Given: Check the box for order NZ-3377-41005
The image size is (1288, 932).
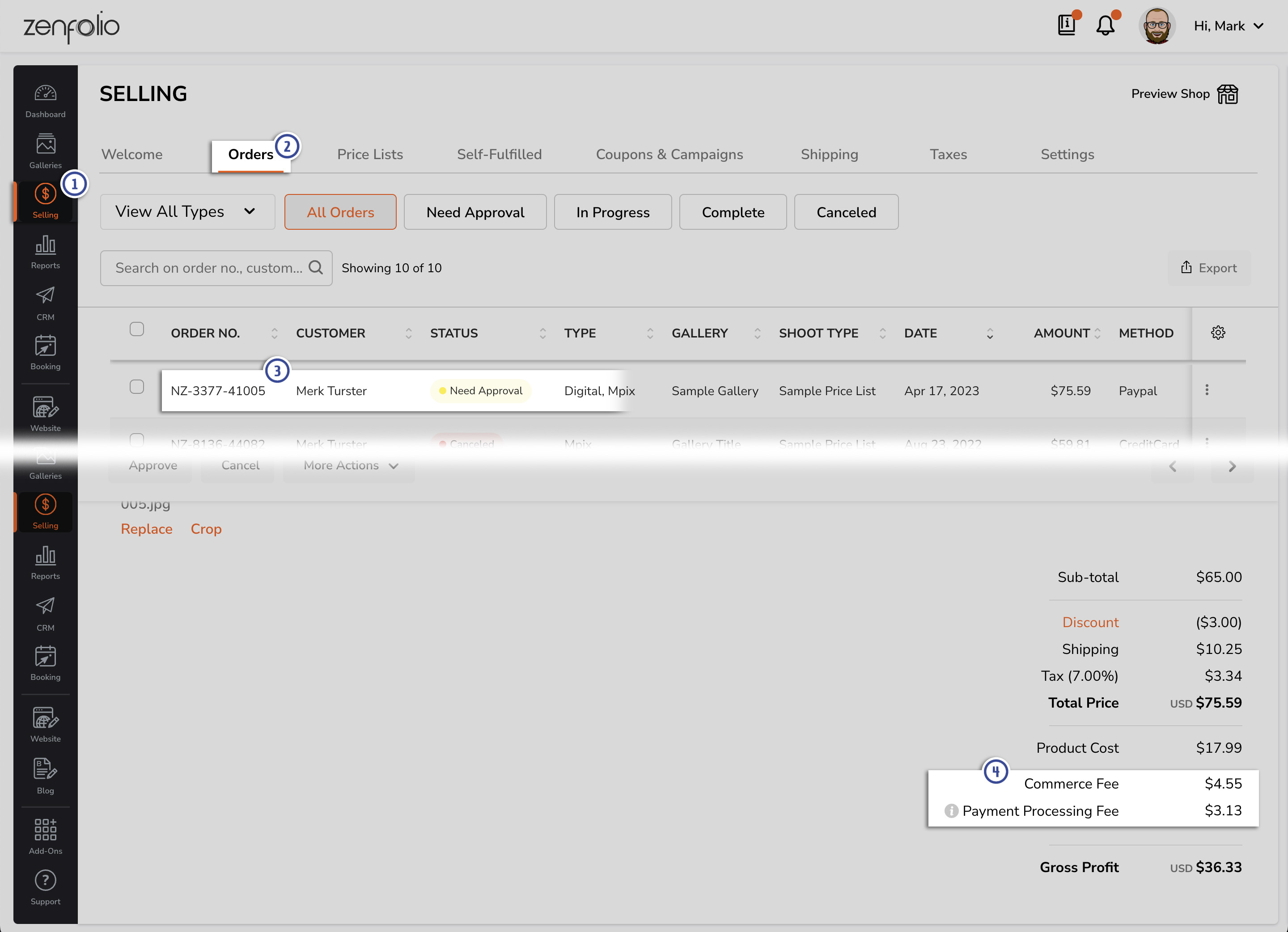Looking at the screenshot, I should (137, 387).
